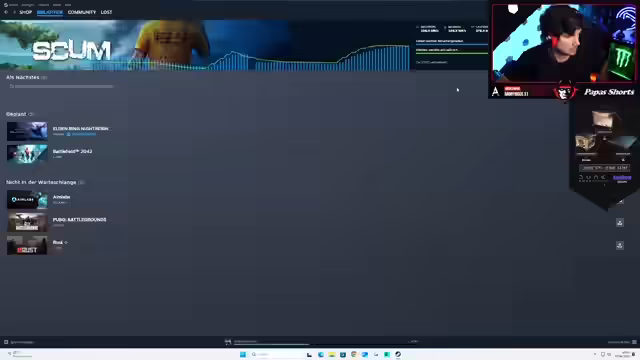
Task: Click the download icon next to PUBG: BATTLEGROUNDS
Action: (x=620, y=222)
